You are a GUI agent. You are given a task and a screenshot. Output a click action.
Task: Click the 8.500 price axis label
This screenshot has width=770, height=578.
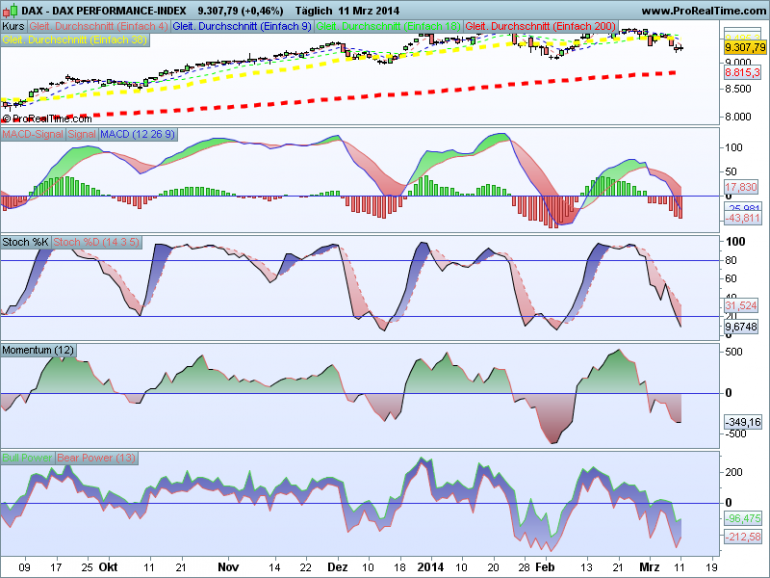click(x=739, y=89)
